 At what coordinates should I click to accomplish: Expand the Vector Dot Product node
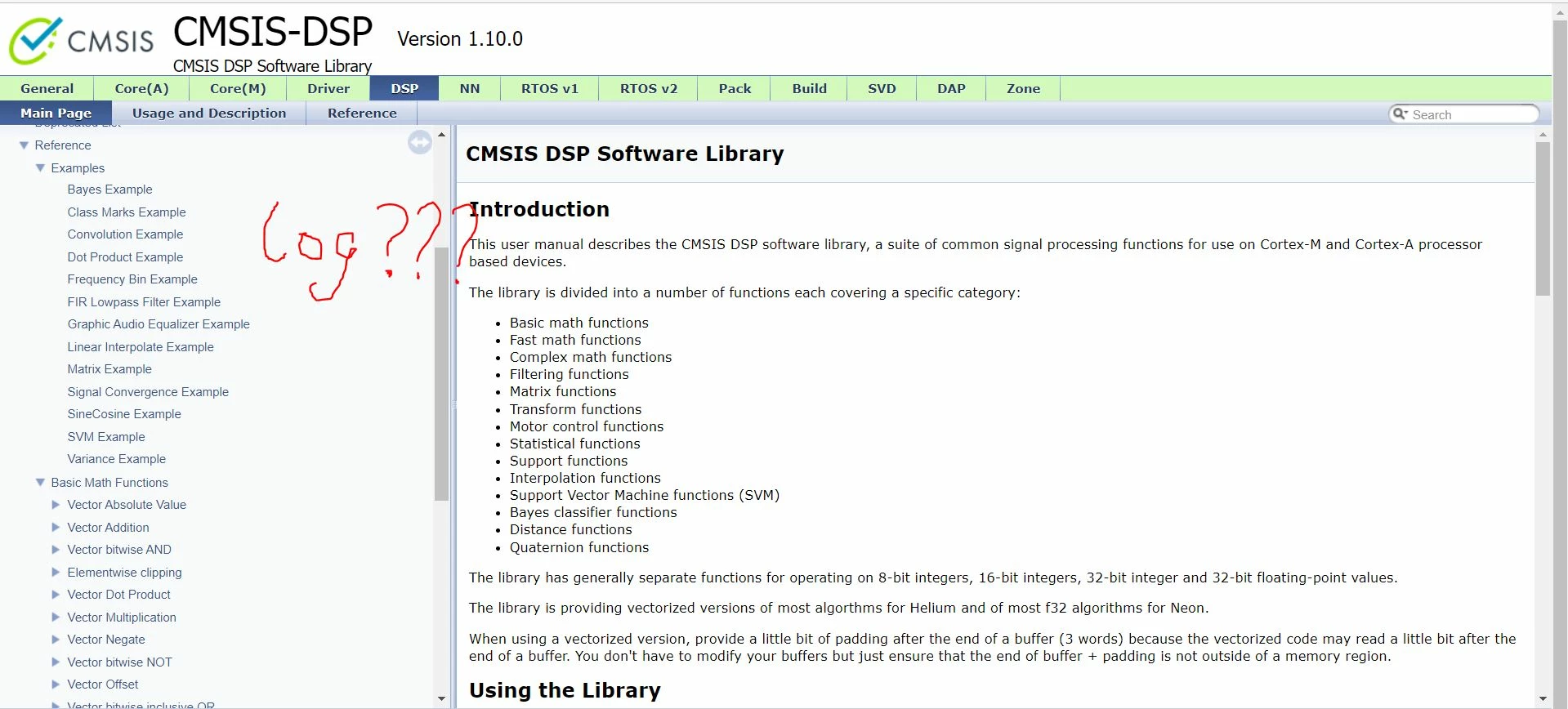click(56, 595)
